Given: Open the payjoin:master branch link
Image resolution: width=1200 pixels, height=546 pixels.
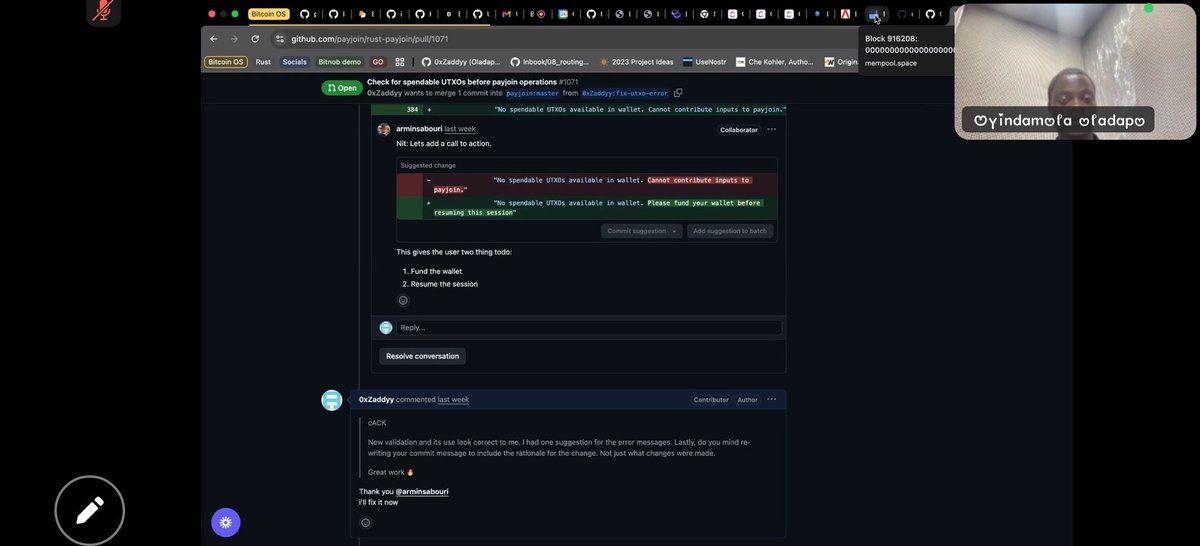Looking at the screenshot, I should pyautogui.click(x=532, y=93).
